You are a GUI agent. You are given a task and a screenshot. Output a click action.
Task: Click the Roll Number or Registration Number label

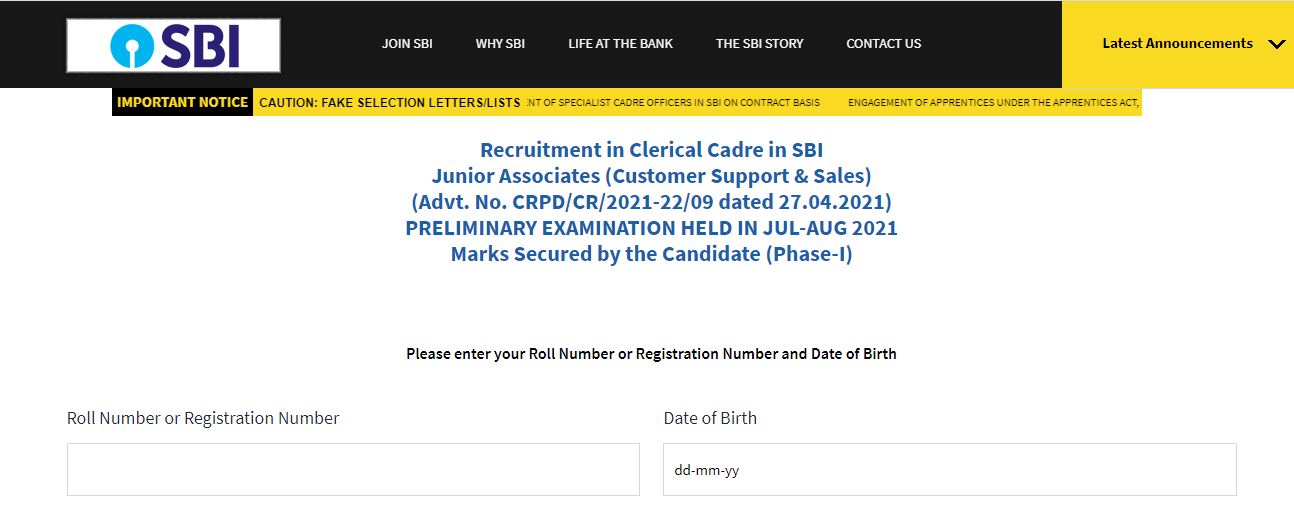[x=203, y=418]
